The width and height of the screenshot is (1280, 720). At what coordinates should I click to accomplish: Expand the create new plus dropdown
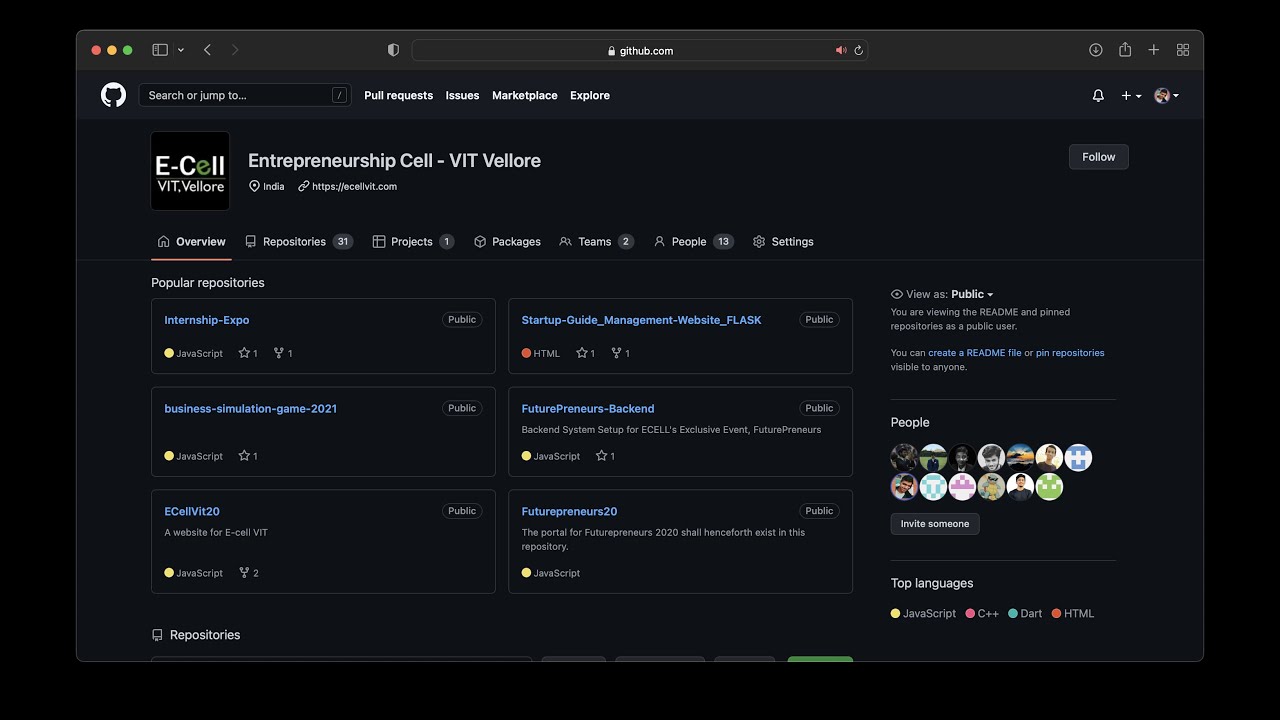tap(1131, 96)
